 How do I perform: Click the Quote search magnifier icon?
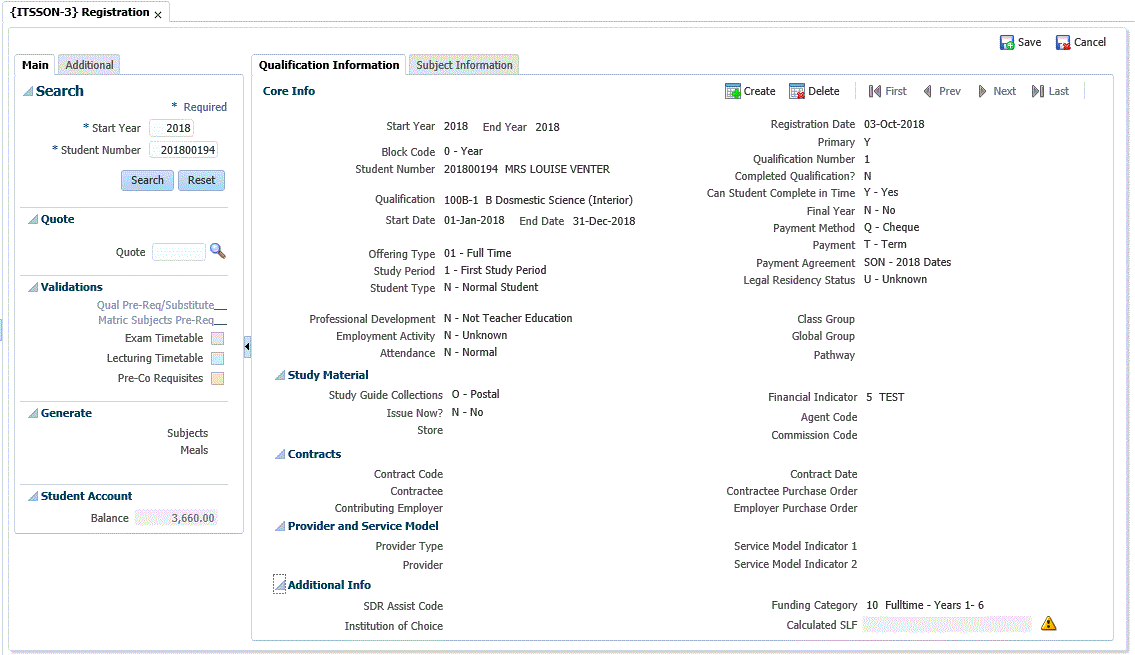point(217,252)
